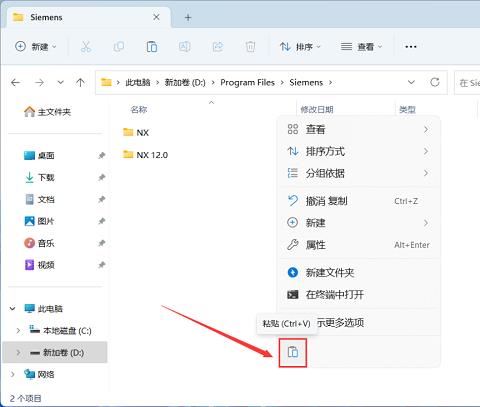
Task: Add a new tab with plus button
Action: point(188,18)
